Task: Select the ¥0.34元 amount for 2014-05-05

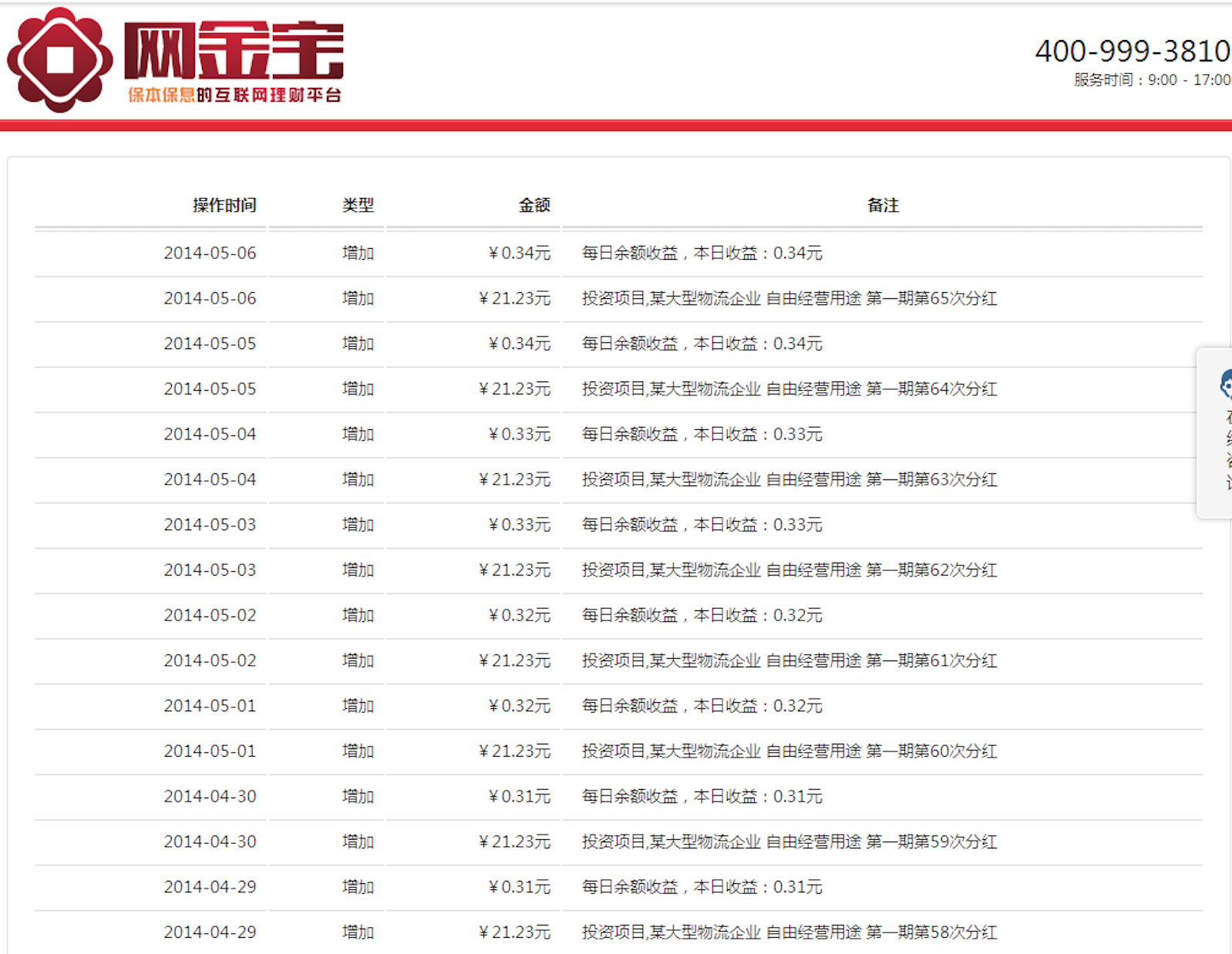Action: (x=520, y=344)
